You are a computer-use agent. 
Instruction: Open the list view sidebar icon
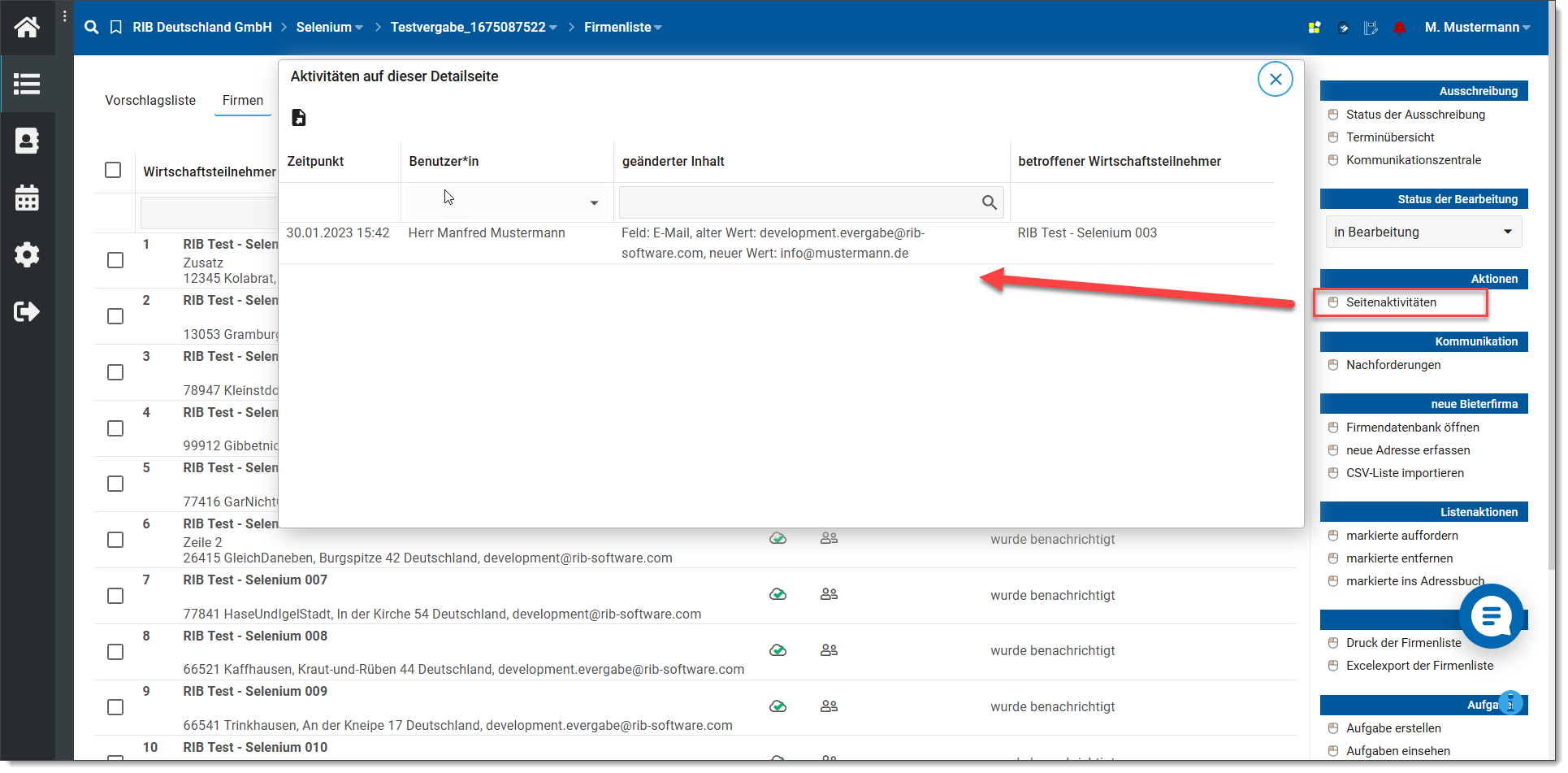pos(27,84)
